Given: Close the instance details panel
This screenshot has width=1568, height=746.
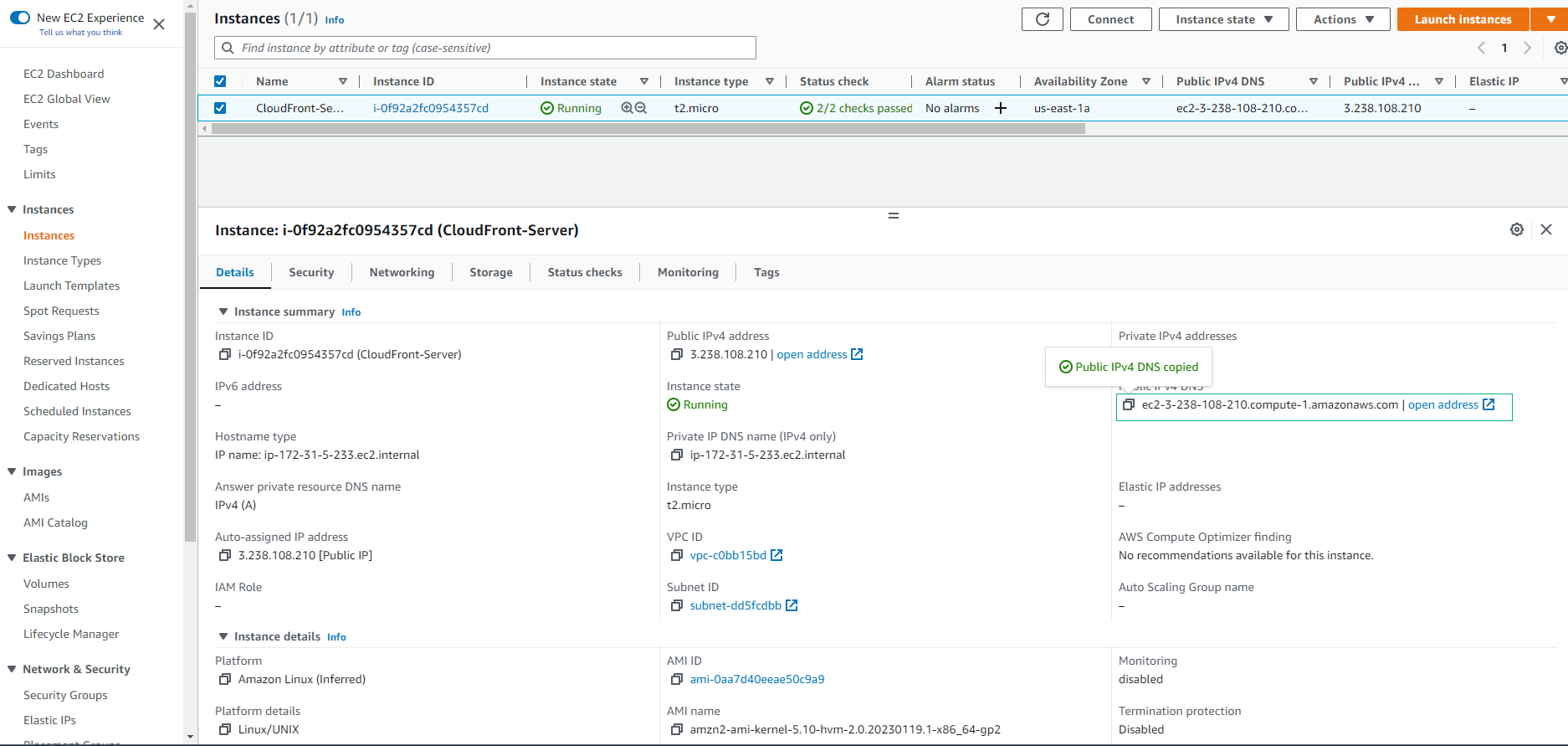Looking at the screenshot, I should click(1546, 229).
